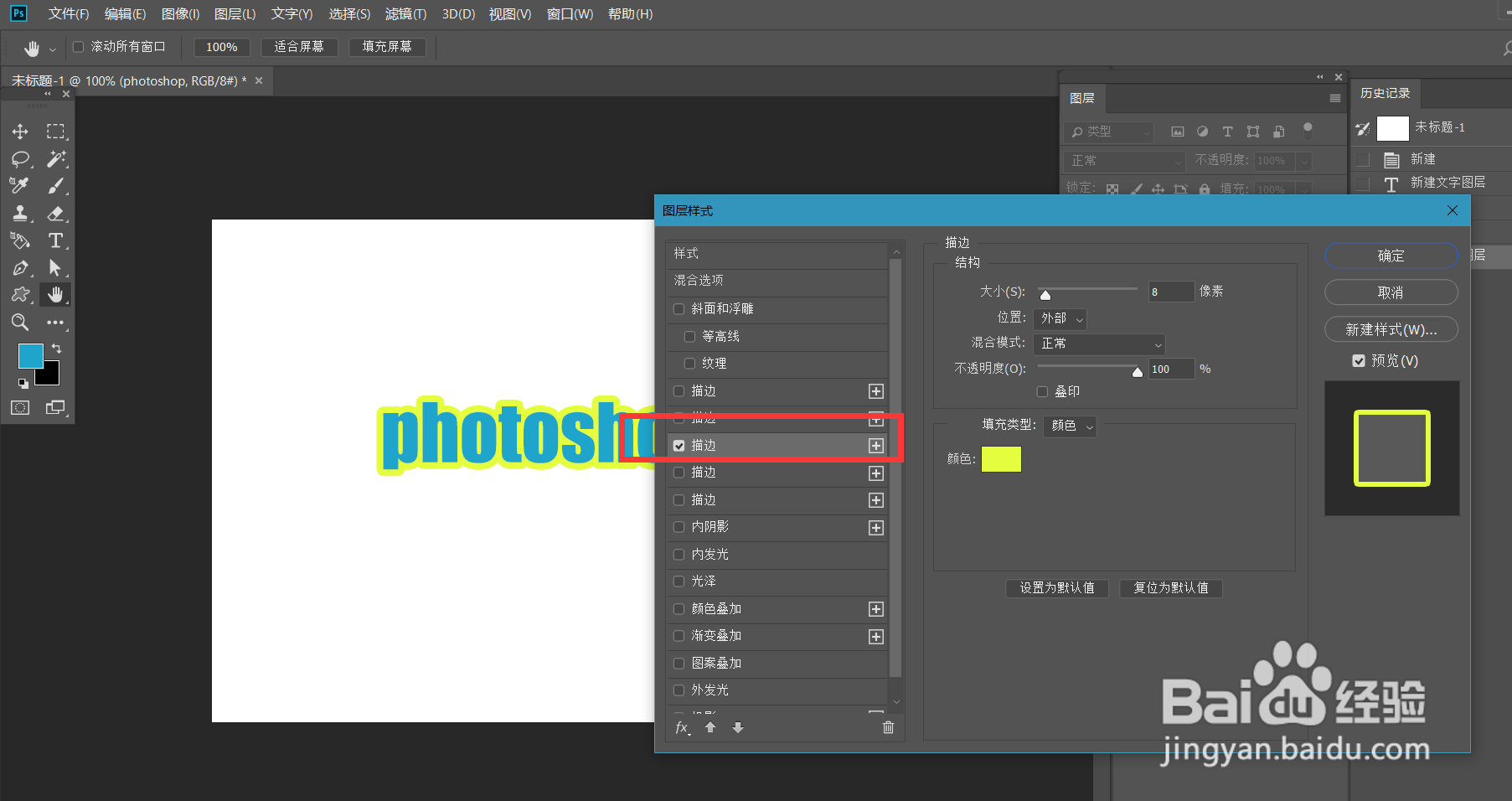This screenshot has width=1512, height=801.
Task: Enable 内发光 effect
Action: [679, 555]
